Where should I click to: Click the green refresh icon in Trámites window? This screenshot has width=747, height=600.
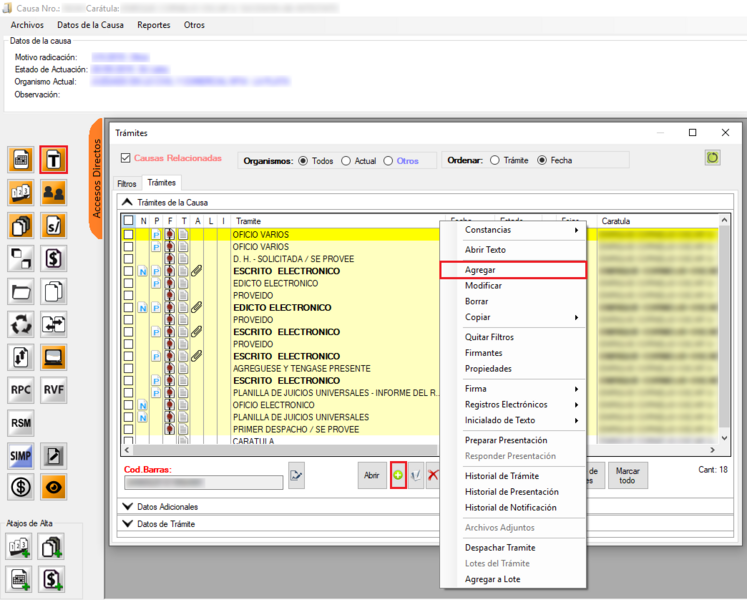tap(712, 158)
